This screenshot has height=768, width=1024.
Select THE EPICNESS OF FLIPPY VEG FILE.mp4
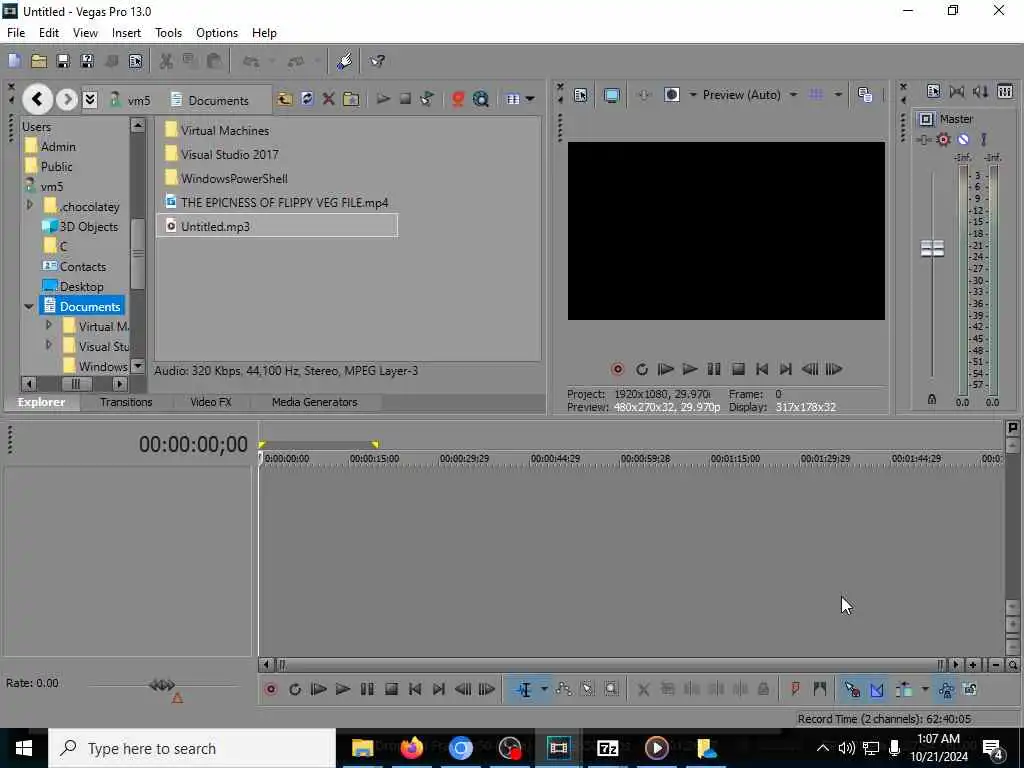(x=277, y=202)
